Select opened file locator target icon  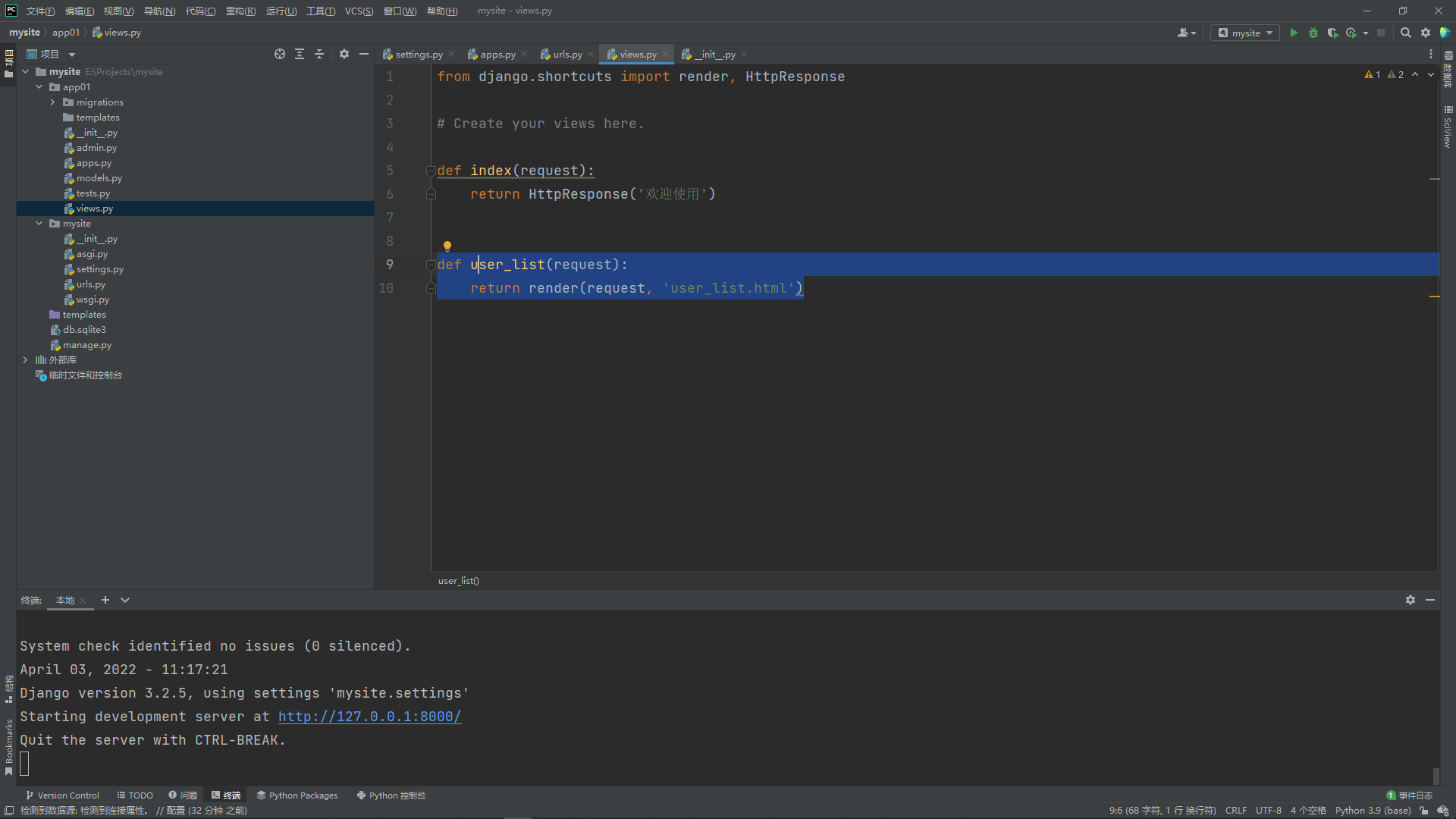point(280,54)
